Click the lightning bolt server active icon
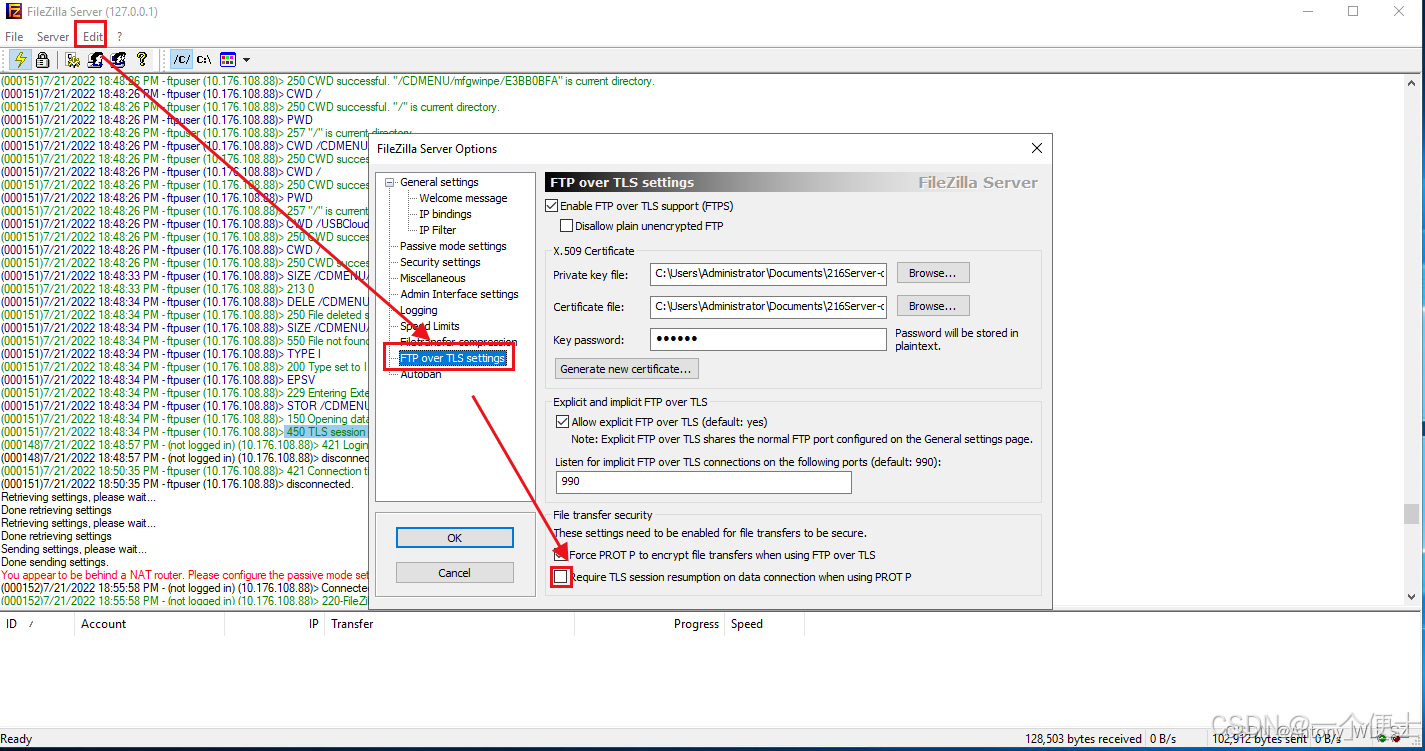 pyautogui.click(x=19, y=60)
